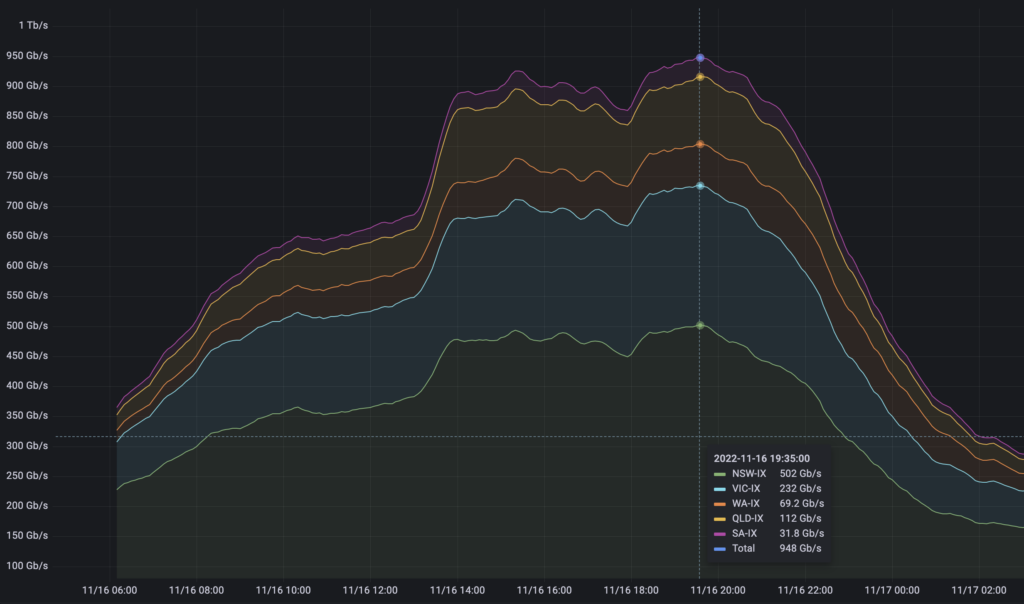1024x604 pixels.
Task: Click the green NSW-IX color swatch
Action: pyautogui.click(x=719, y=474)
